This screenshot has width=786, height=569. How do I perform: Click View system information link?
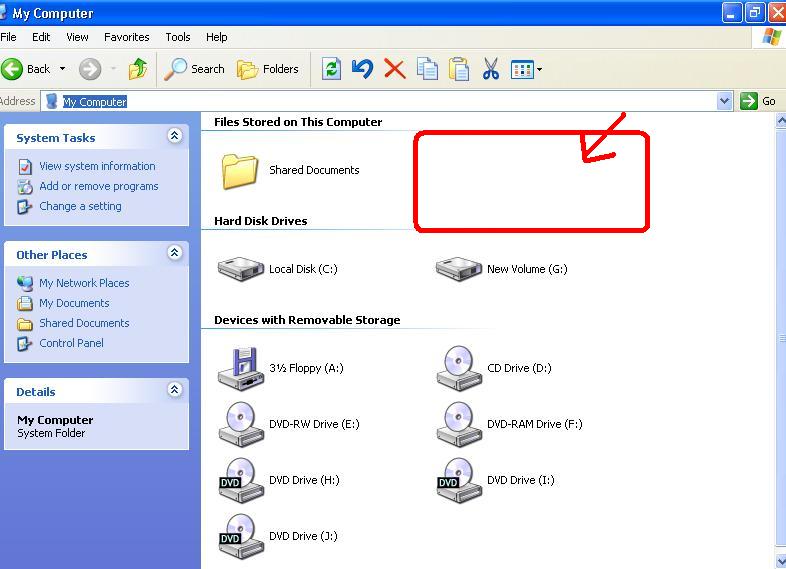pyautogui.click(x=97, y=166)
